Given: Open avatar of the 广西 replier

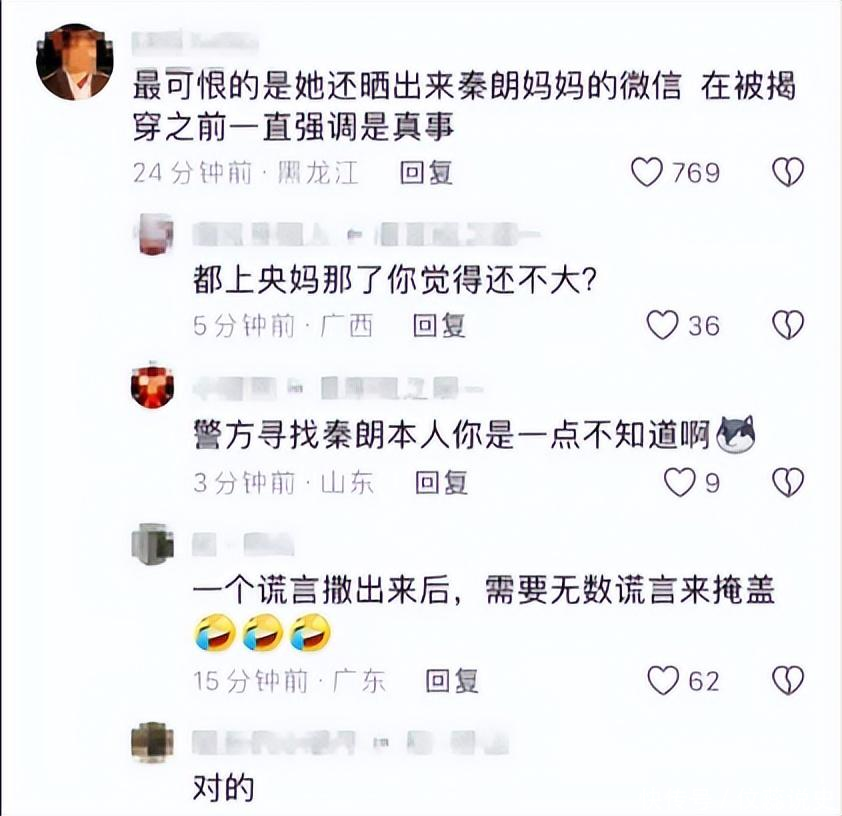Looking at the screenshot, I should coord(153,234).
